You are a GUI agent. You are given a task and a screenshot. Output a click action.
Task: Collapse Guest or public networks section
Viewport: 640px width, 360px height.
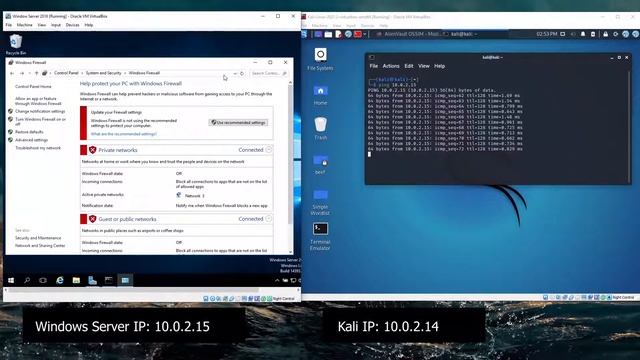coord(269,219)
